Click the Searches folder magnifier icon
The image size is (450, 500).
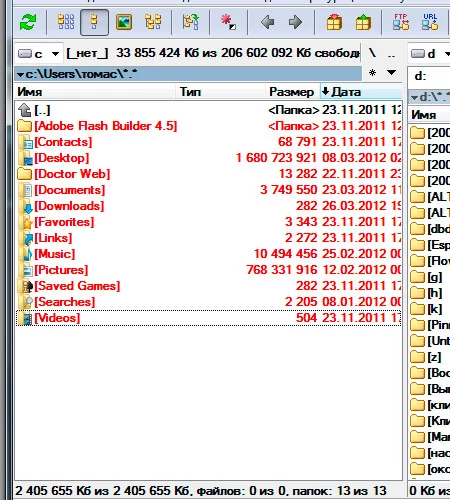coord(25,302)
